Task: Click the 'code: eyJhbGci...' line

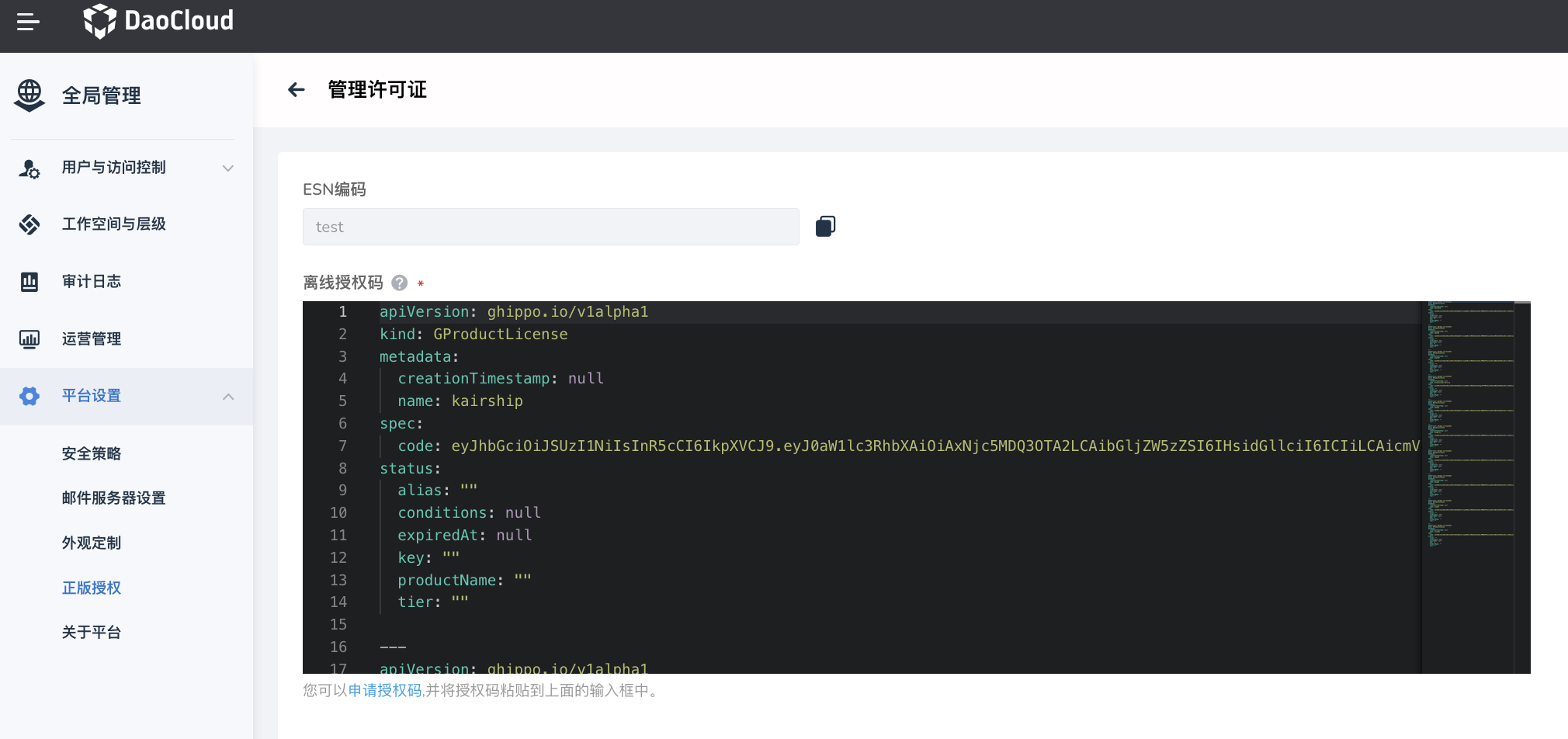Action: coord(908,446)
